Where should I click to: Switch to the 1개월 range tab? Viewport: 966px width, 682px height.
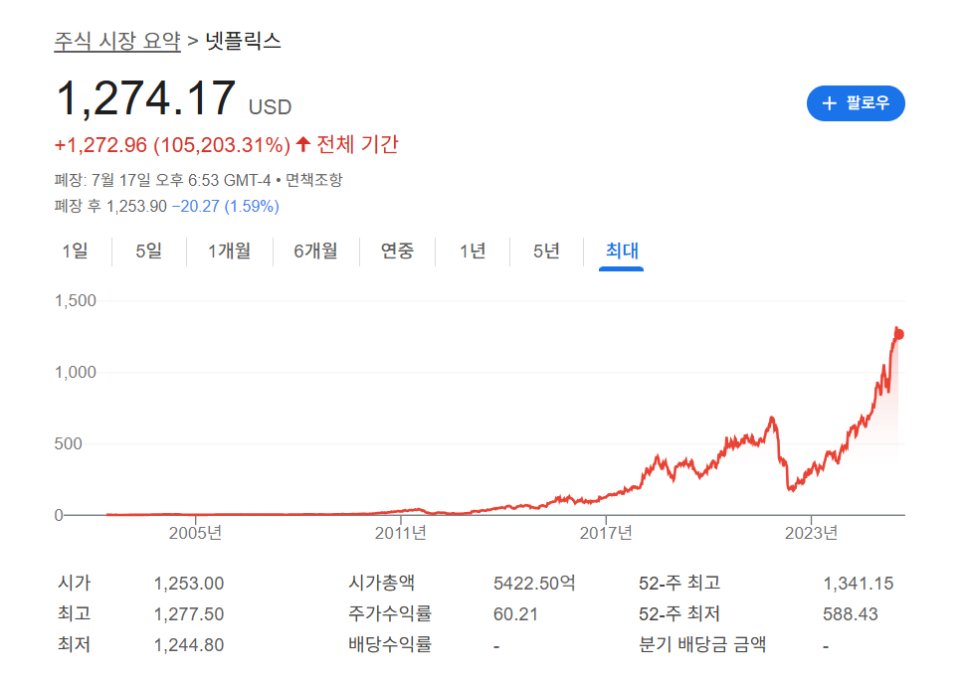click(229, 251)
